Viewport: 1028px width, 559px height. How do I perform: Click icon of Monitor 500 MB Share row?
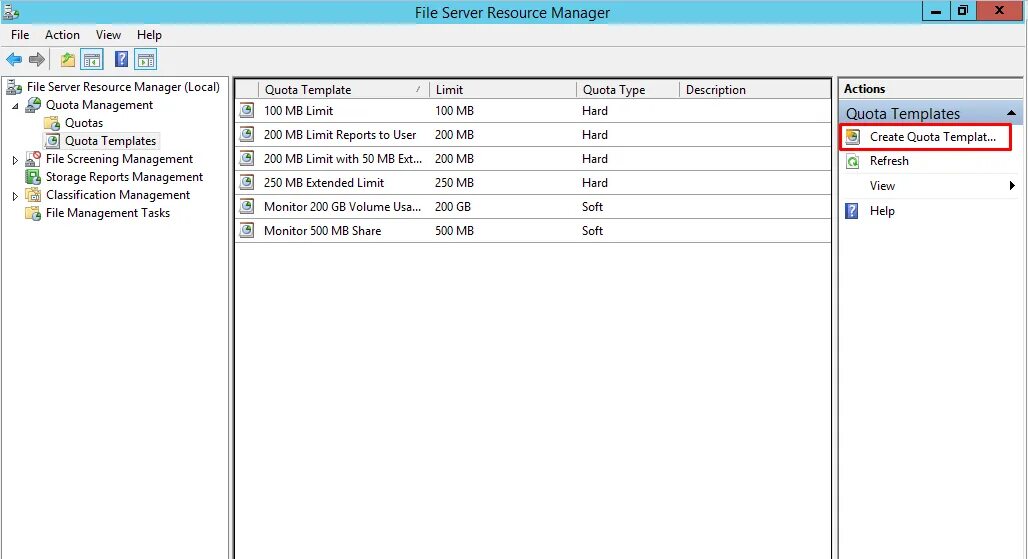point(247,231)
